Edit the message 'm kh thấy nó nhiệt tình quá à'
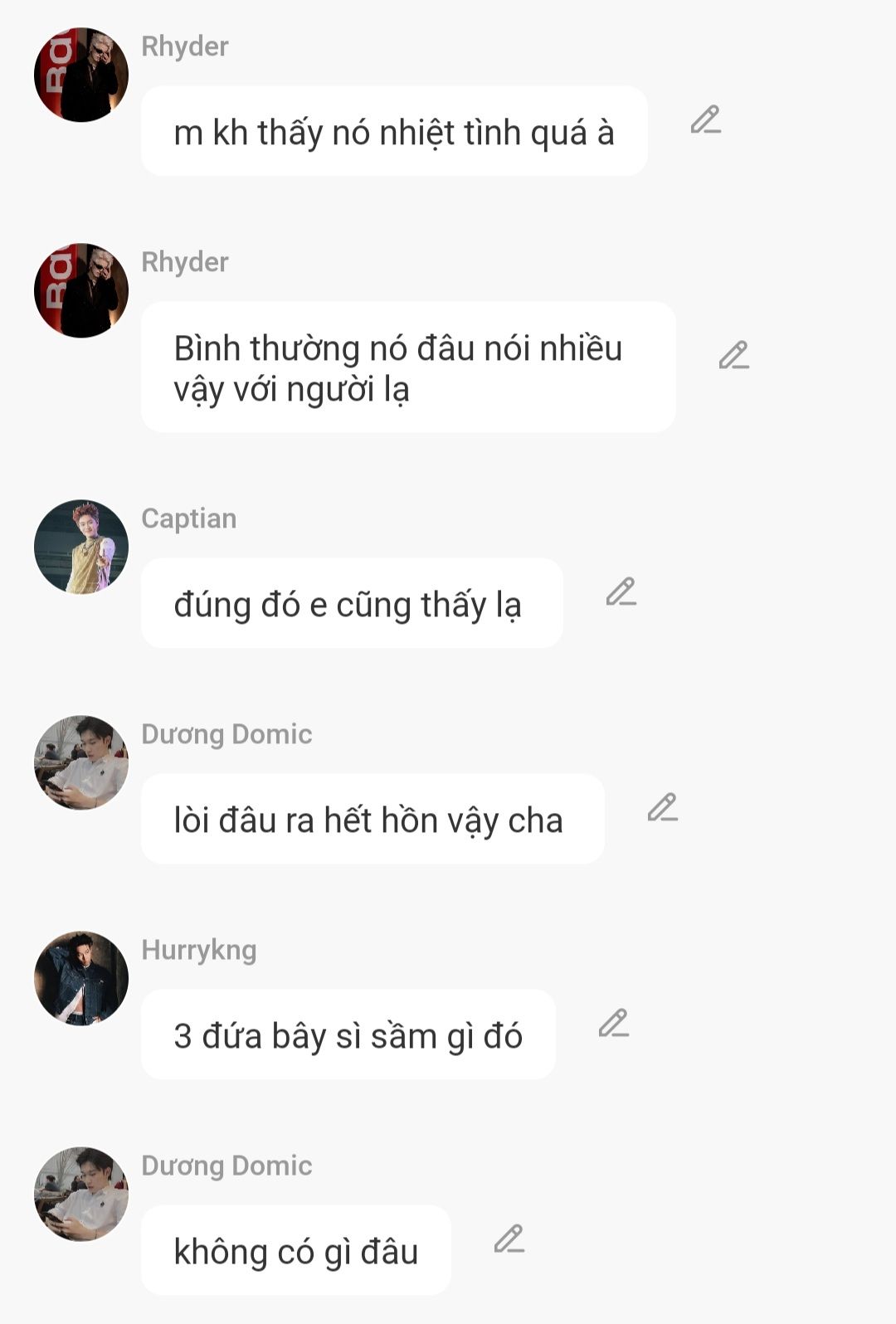Screen dimensions: 896x1324 coord(706,120)
